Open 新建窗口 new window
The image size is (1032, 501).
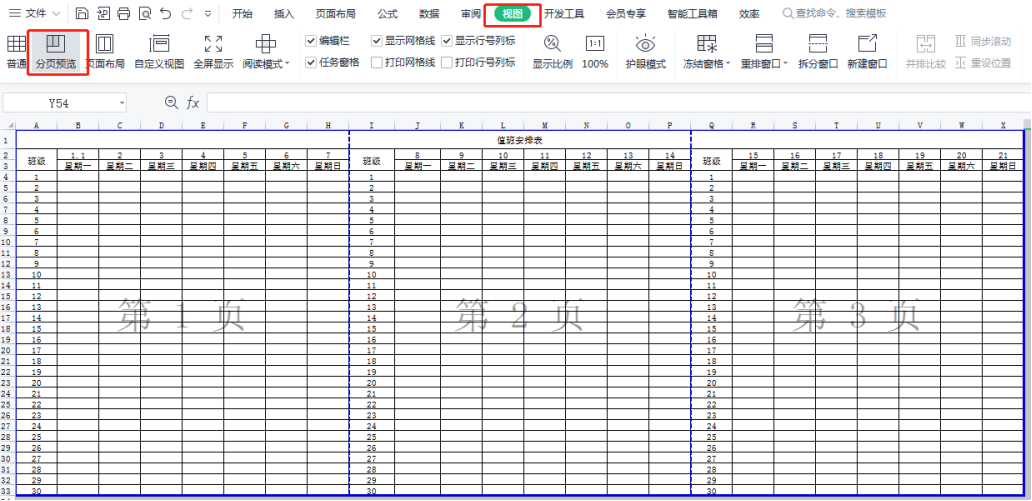(x=867, y=53)
